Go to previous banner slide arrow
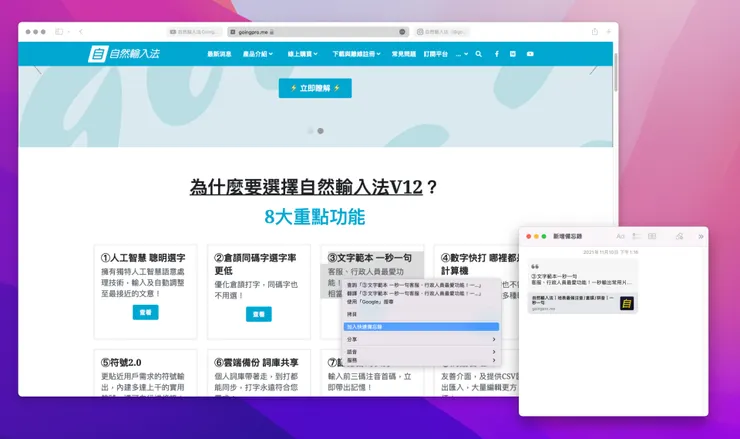Image resolution: width=740 pixels, height=439 pixels. pos(38,70)
